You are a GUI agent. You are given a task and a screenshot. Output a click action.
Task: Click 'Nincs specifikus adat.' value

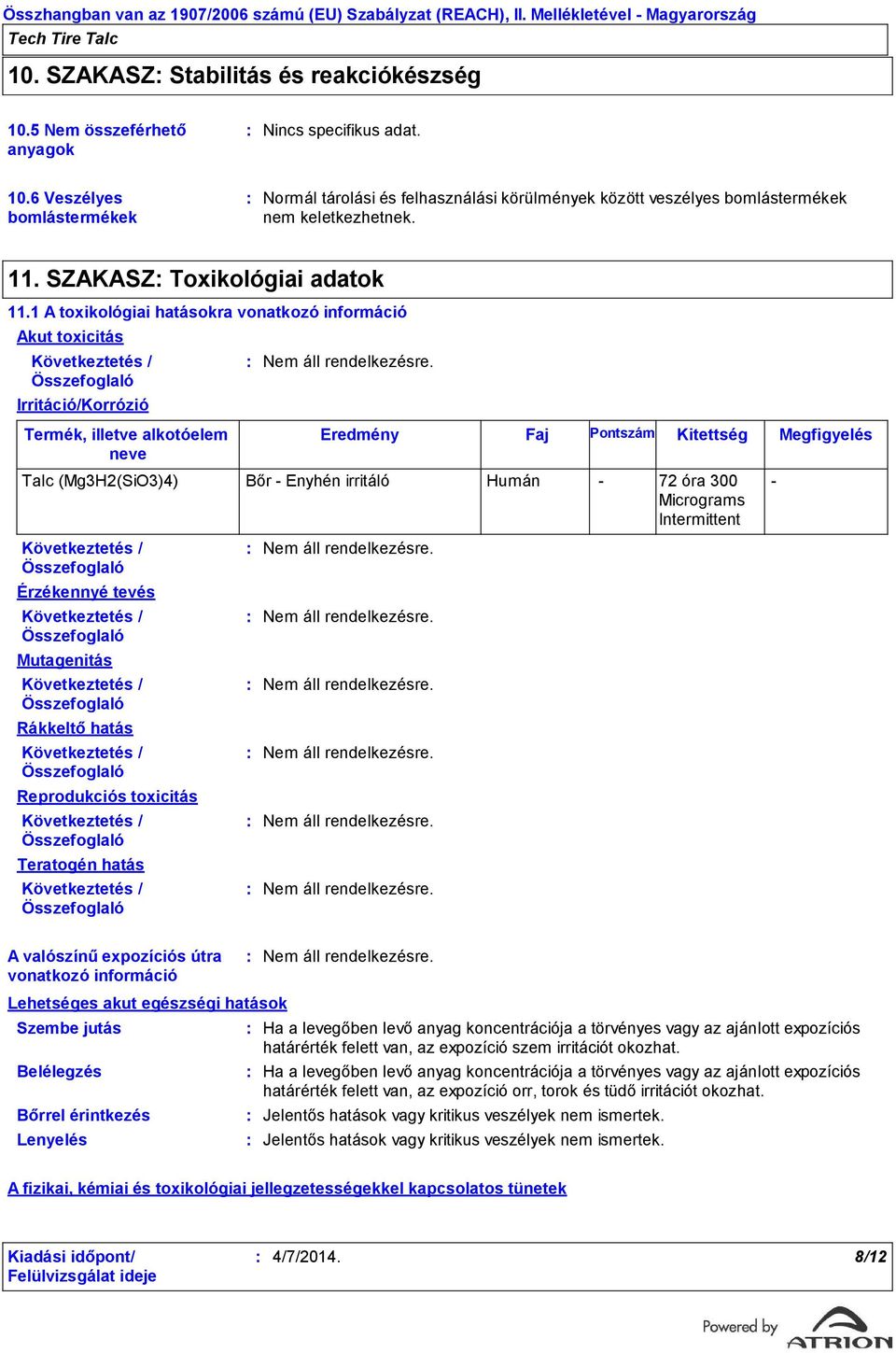click(x=342, y=130)
